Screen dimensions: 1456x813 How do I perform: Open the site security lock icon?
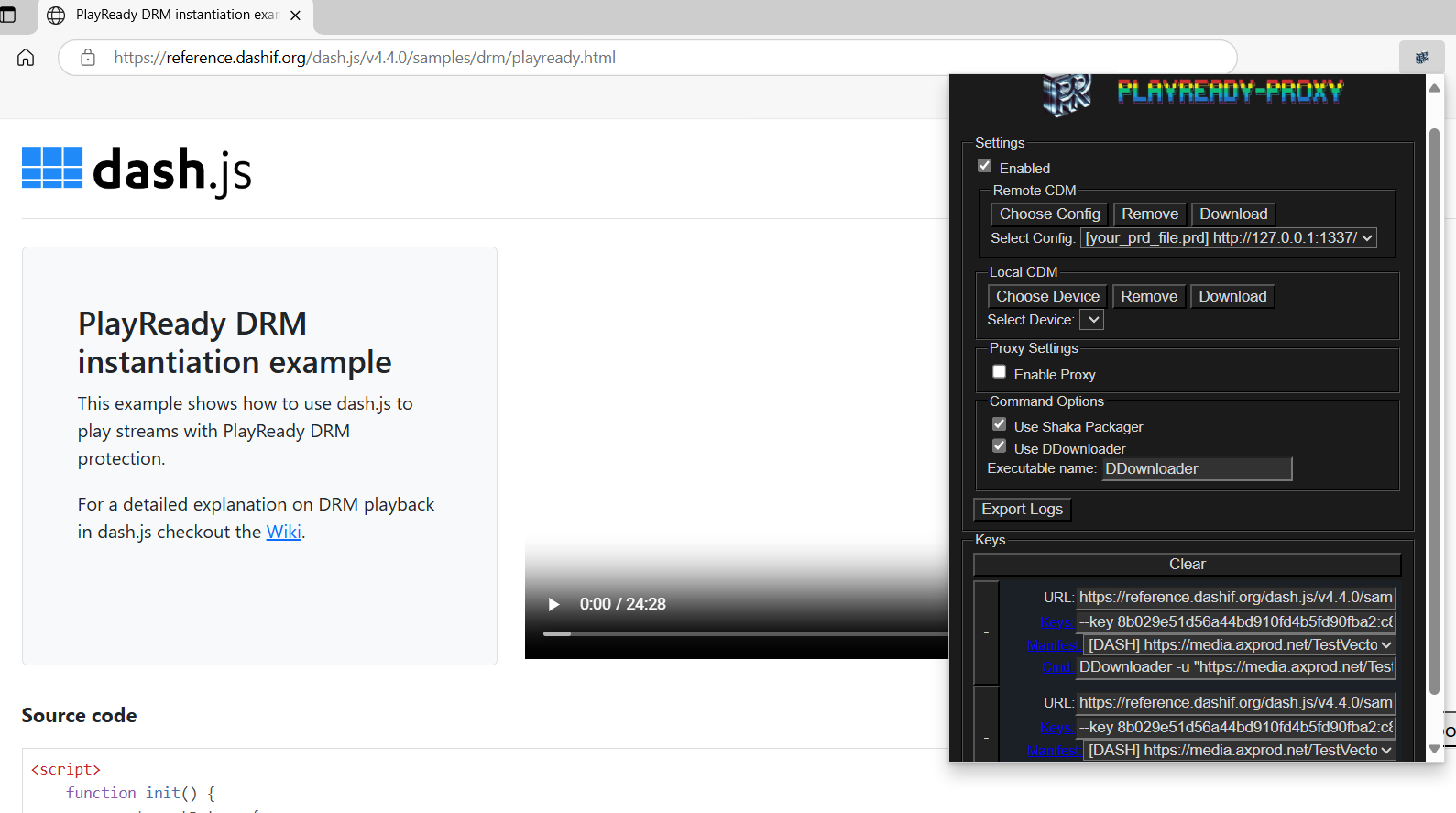tap(88, 58)
